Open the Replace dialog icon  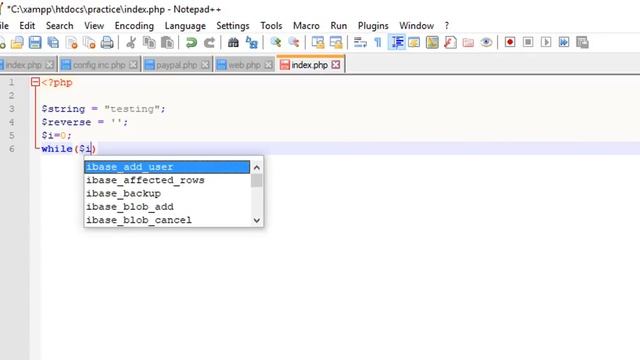click(x=251, y=42)
